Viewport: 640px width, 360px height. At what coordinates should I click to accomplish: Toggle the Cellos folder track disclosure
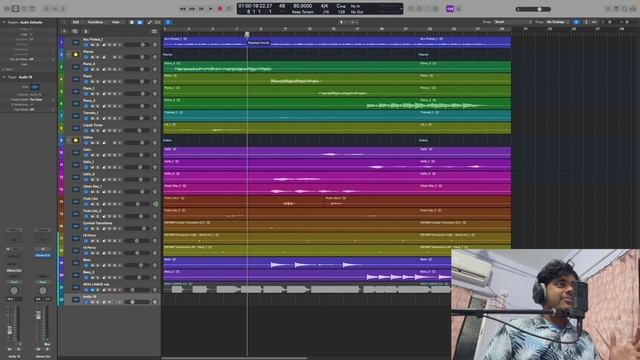coord(68,140)
